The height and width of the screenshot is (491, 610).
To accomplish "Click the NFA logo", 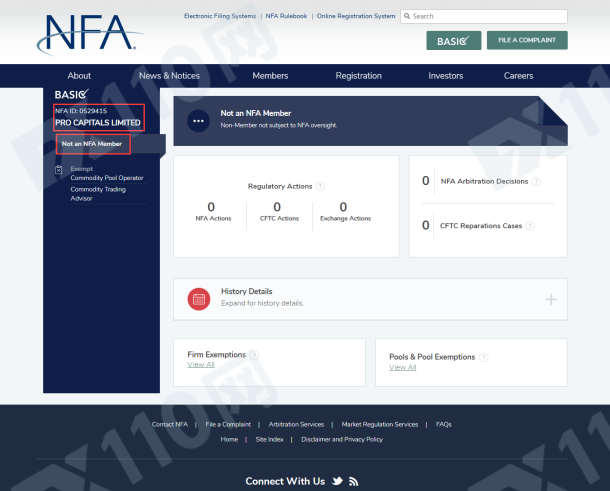I will point(90,34).
